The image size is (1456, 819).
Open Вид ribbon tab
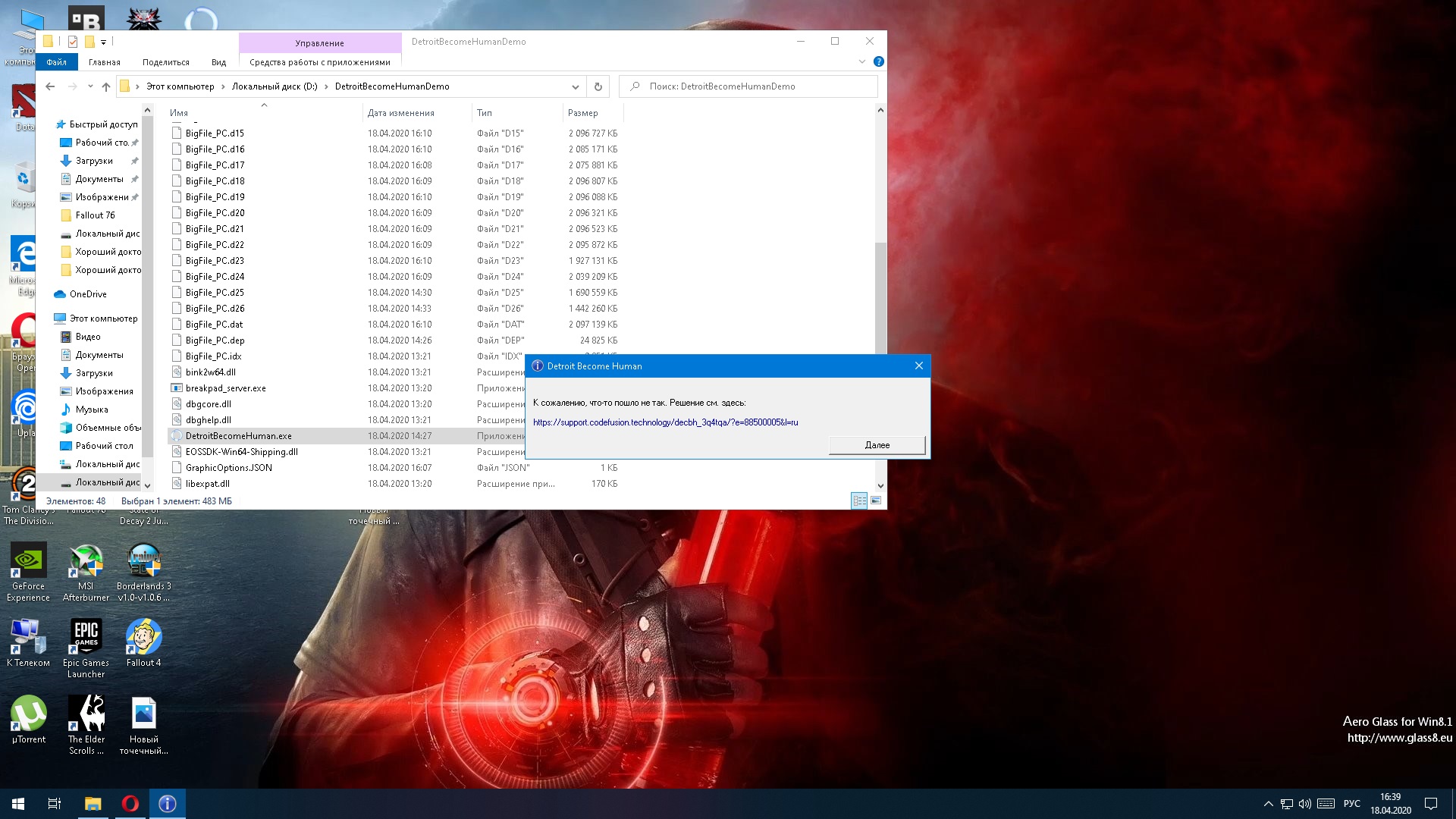click(218, 62)
